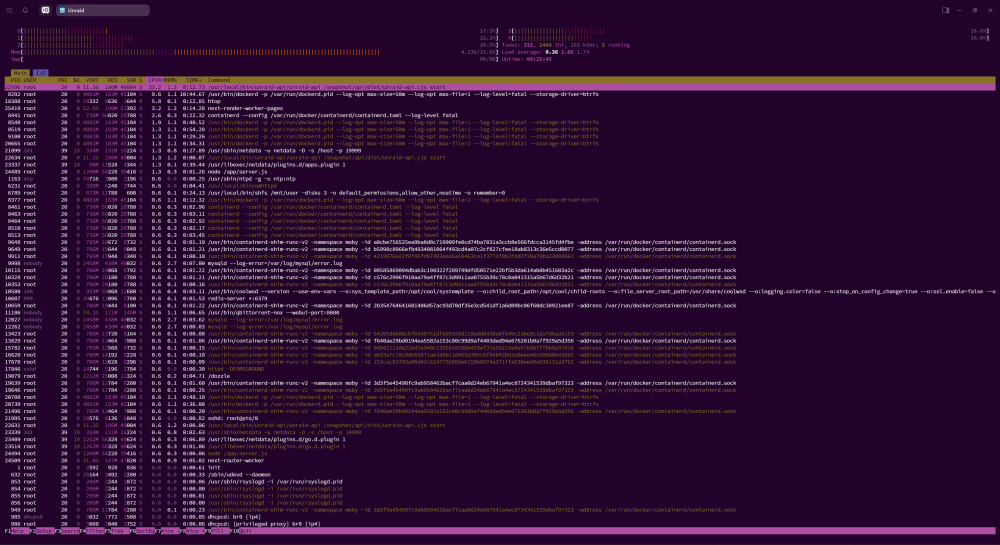The width and height of the screenshot is (1000, 545).
Task: Restore down the terminal window
Action: tap(974, 10)
